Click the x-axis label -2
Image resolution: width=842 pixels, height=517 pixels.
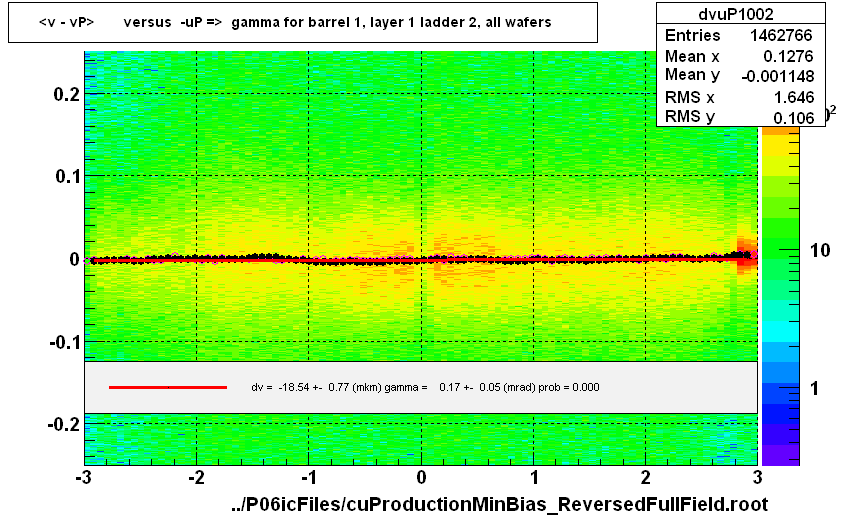[196, 477]
